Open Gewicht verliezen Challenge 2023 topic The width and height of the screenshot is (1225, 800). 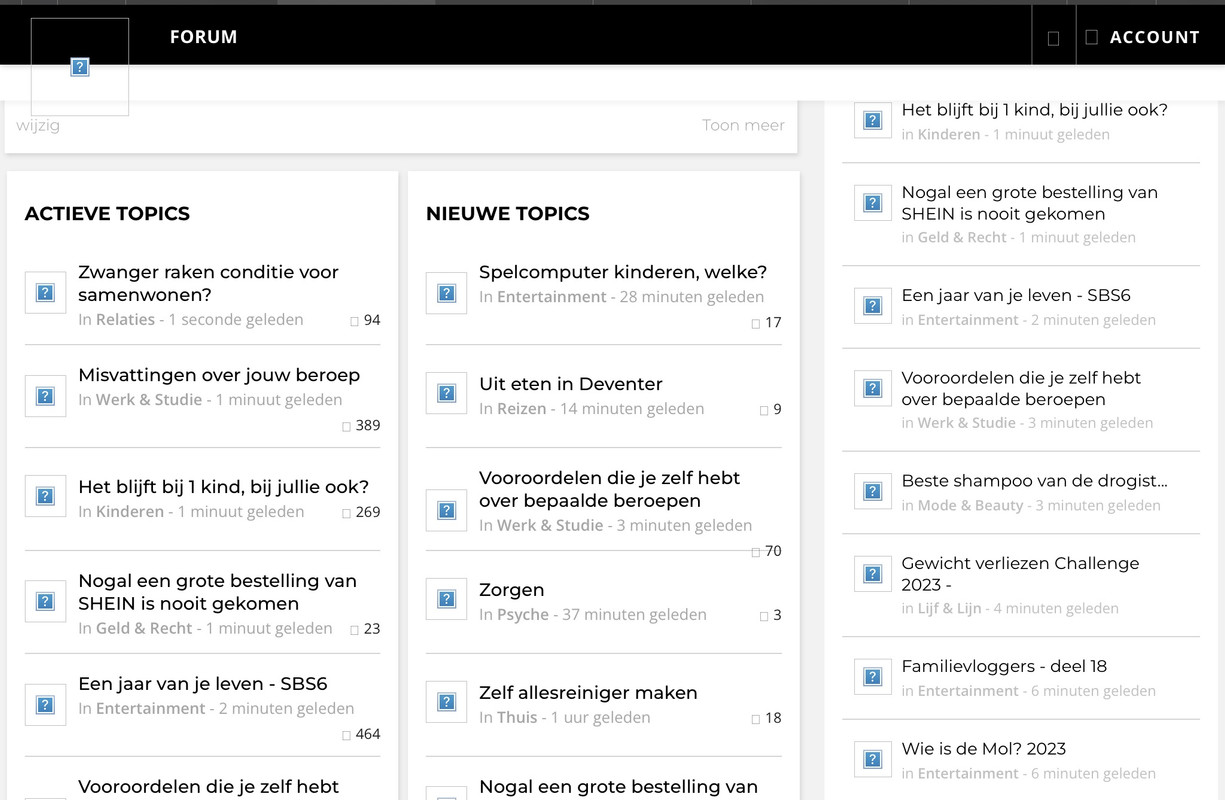(1020, 574)
